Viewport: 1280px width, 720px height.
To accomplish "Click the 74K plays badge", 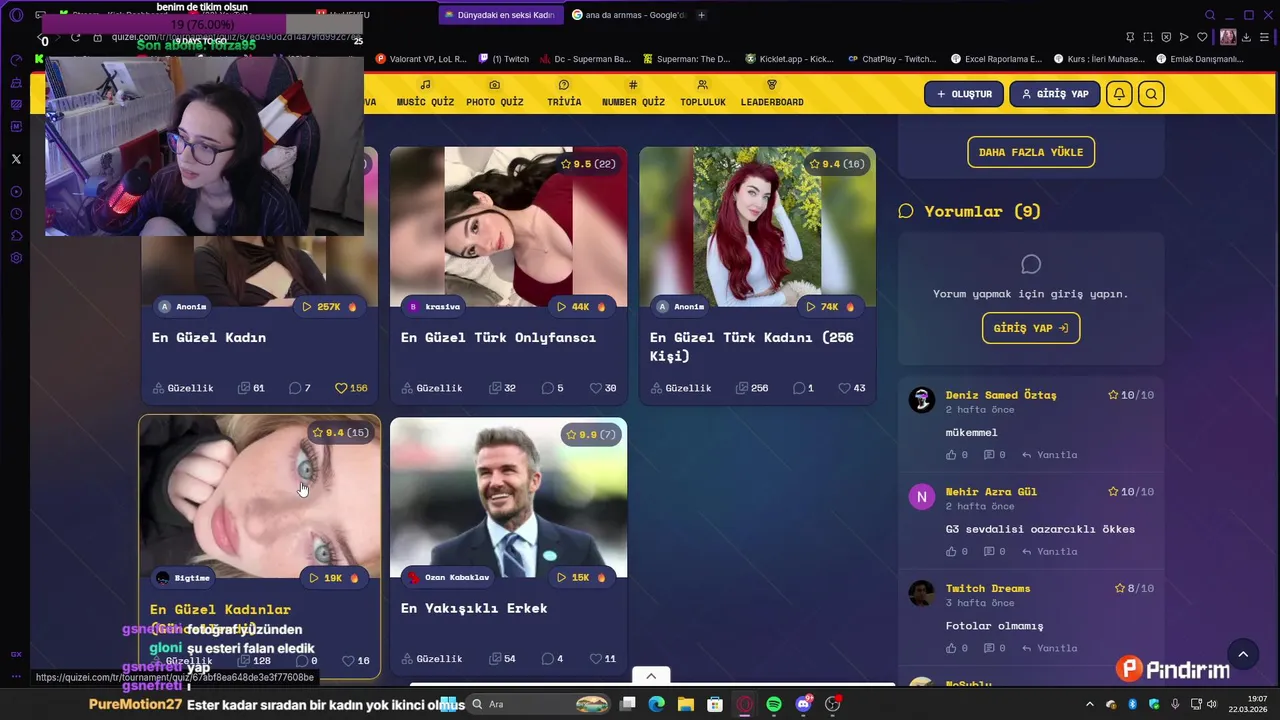I will (830, 307).
